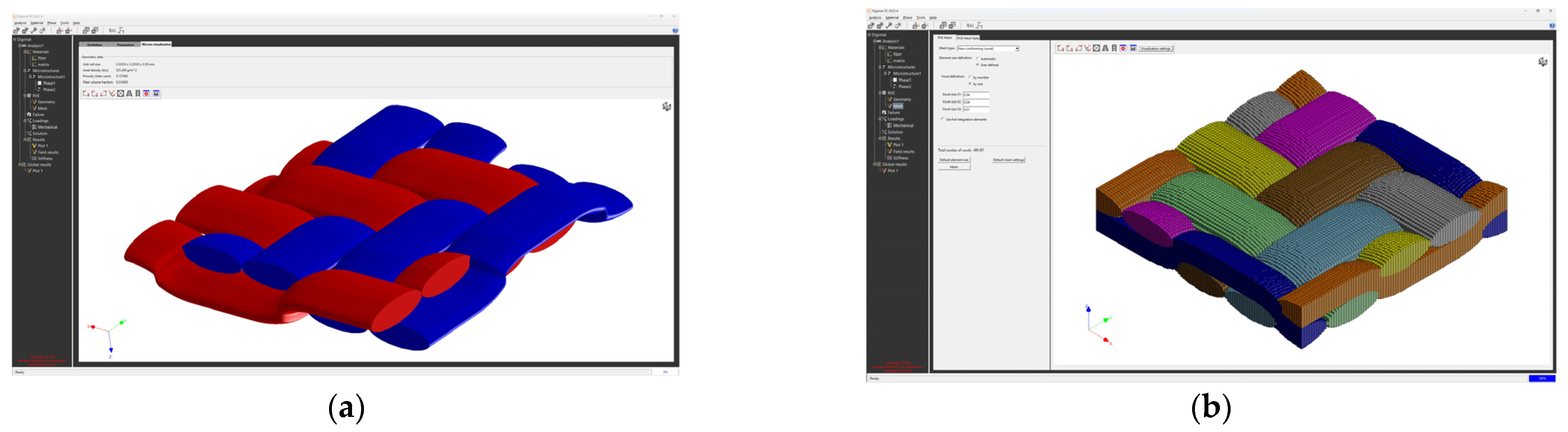Click the Default mesh settings button
Image resolution: width=1568 pixels, height=432 pixels.
point(1009,159)
